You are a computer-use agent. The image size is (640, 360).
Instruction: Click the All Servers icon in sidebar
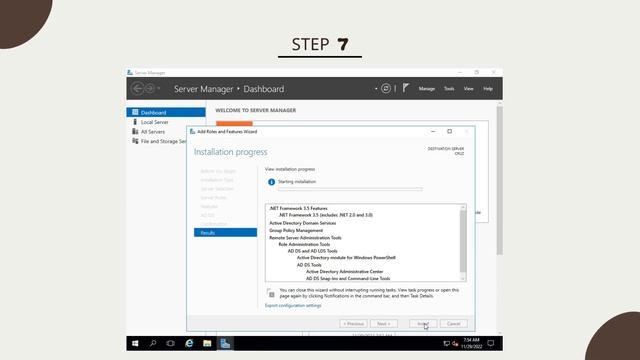[135, 131]
